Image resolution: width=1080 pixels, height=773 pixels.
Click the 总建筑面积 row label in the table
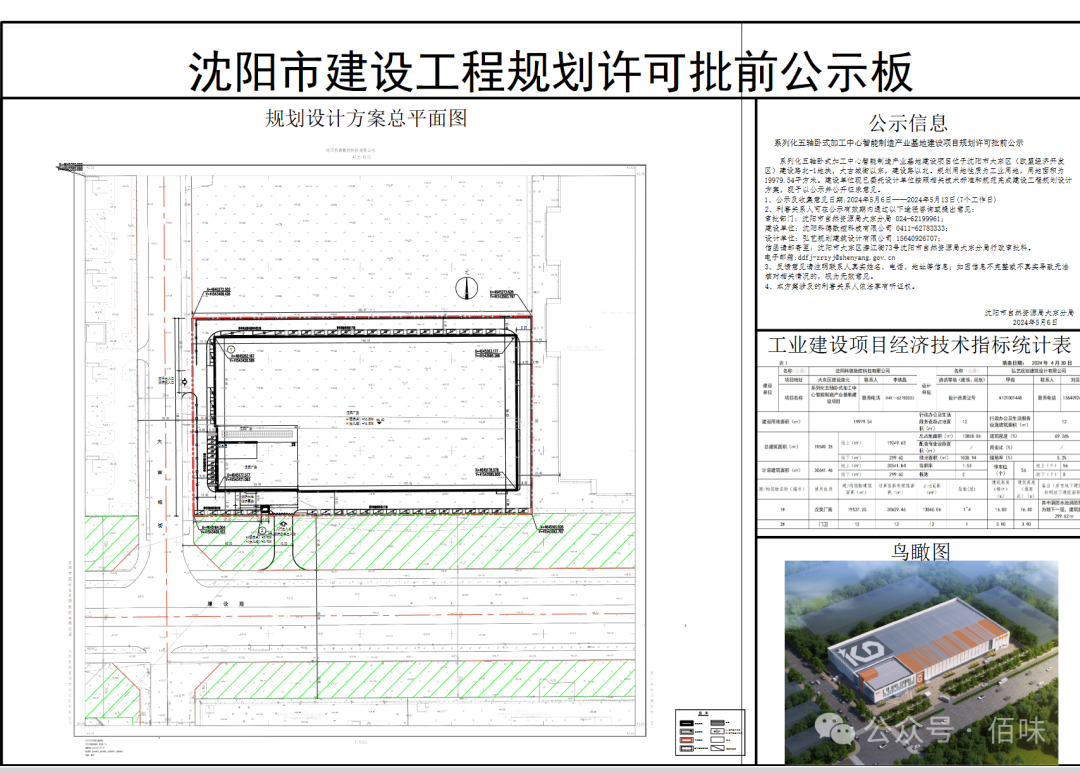pos(781,446)
